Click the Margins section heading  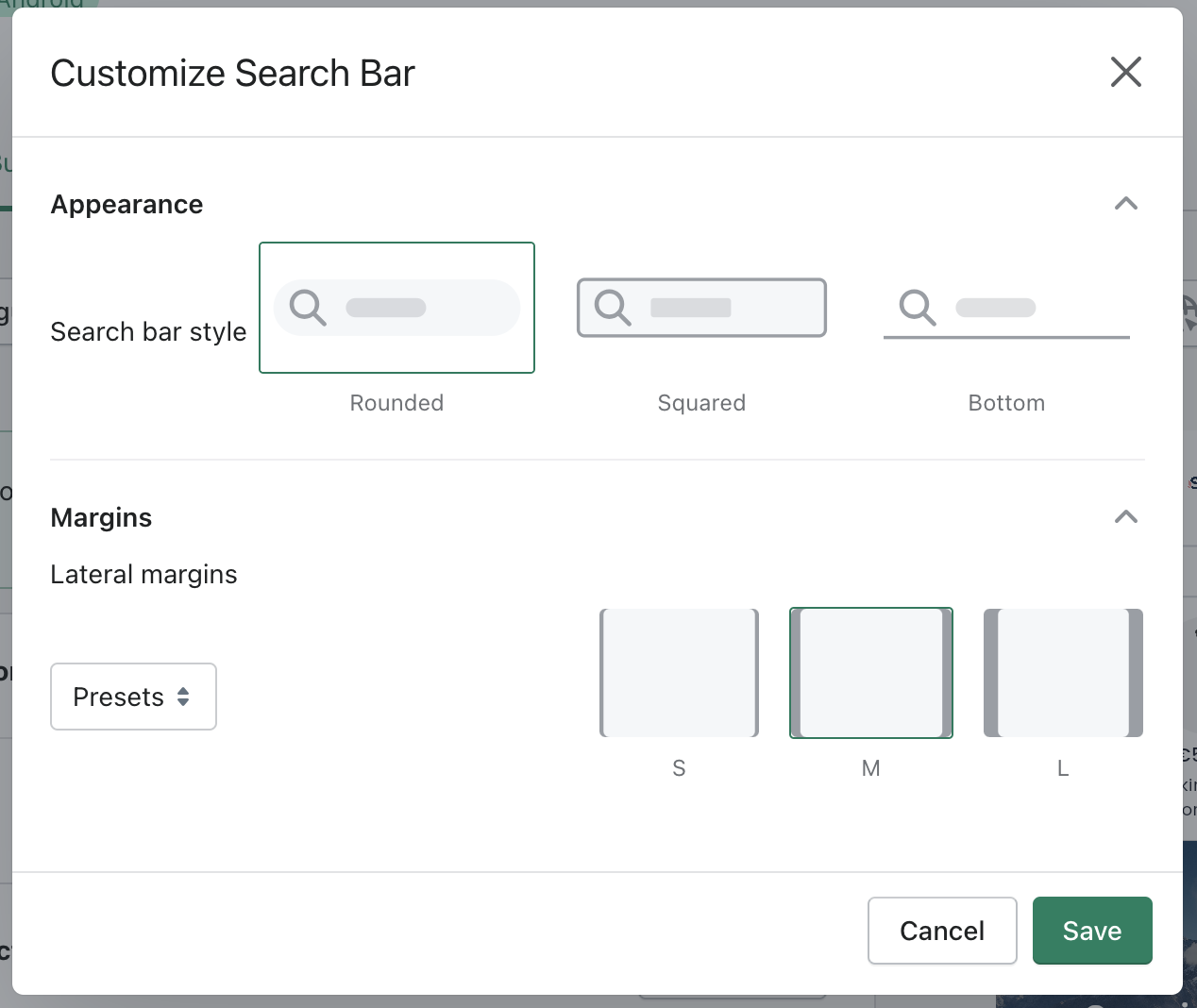(x=101, y=517)
